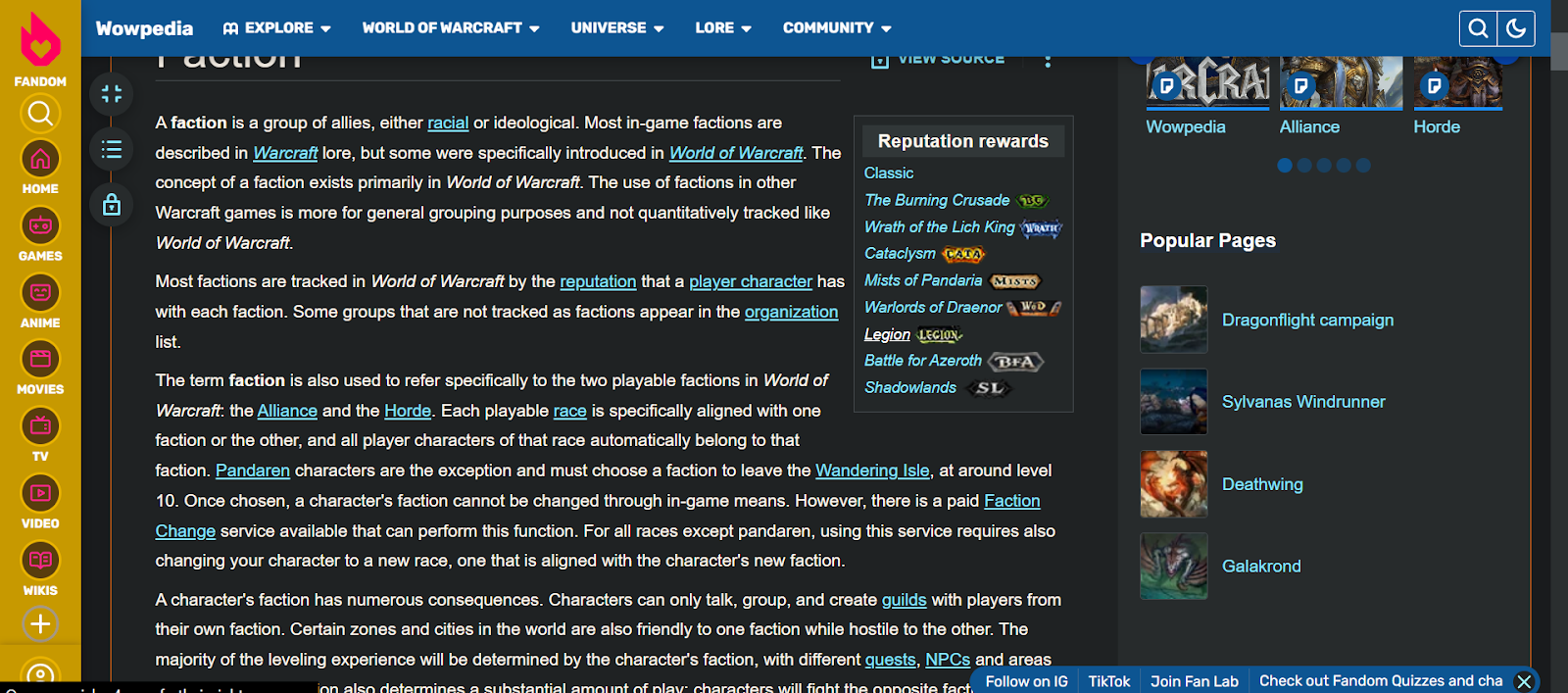1568x693 pixels.
Task: Open the Wikis section icon
Action: 40,560
